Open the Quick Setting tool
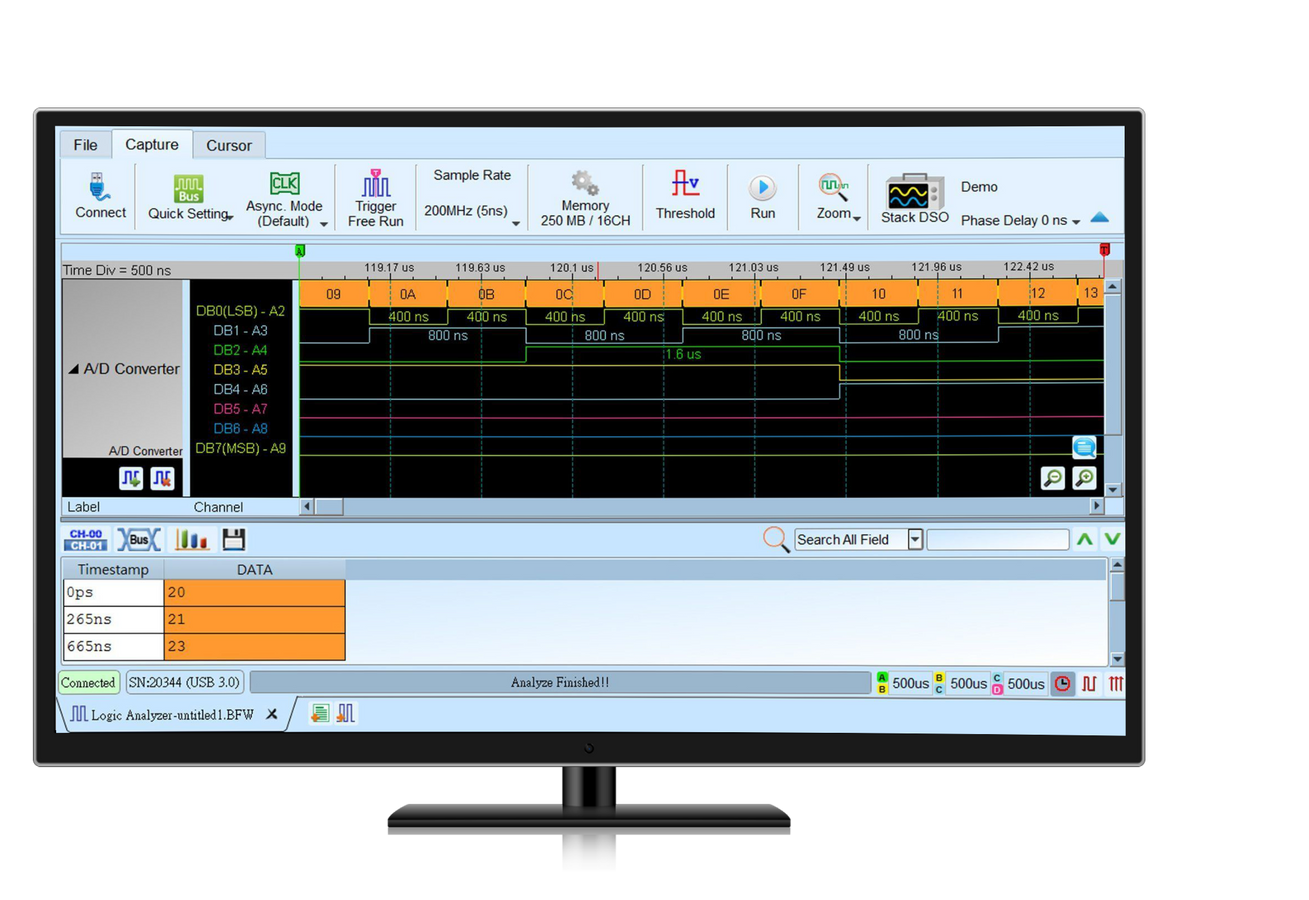1309x900 pixels. click(189, 197)
